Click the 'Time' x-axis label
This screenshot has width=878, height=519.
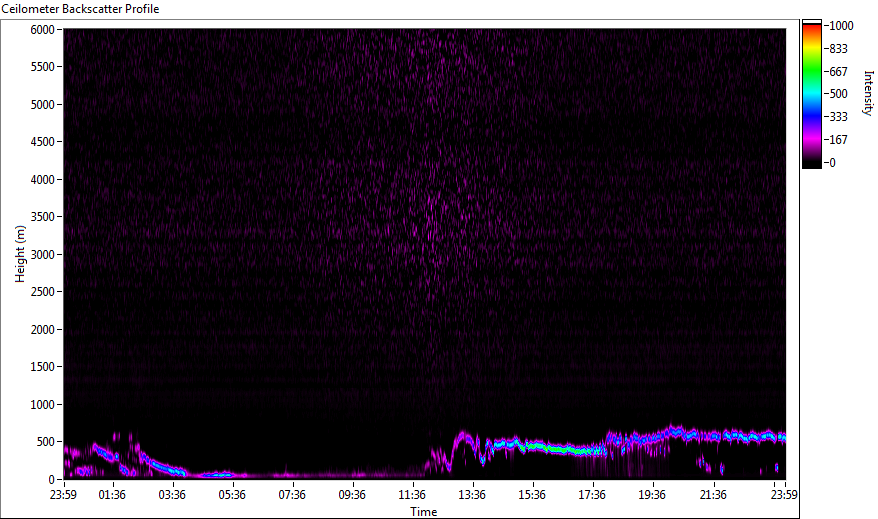pos(423,512)
